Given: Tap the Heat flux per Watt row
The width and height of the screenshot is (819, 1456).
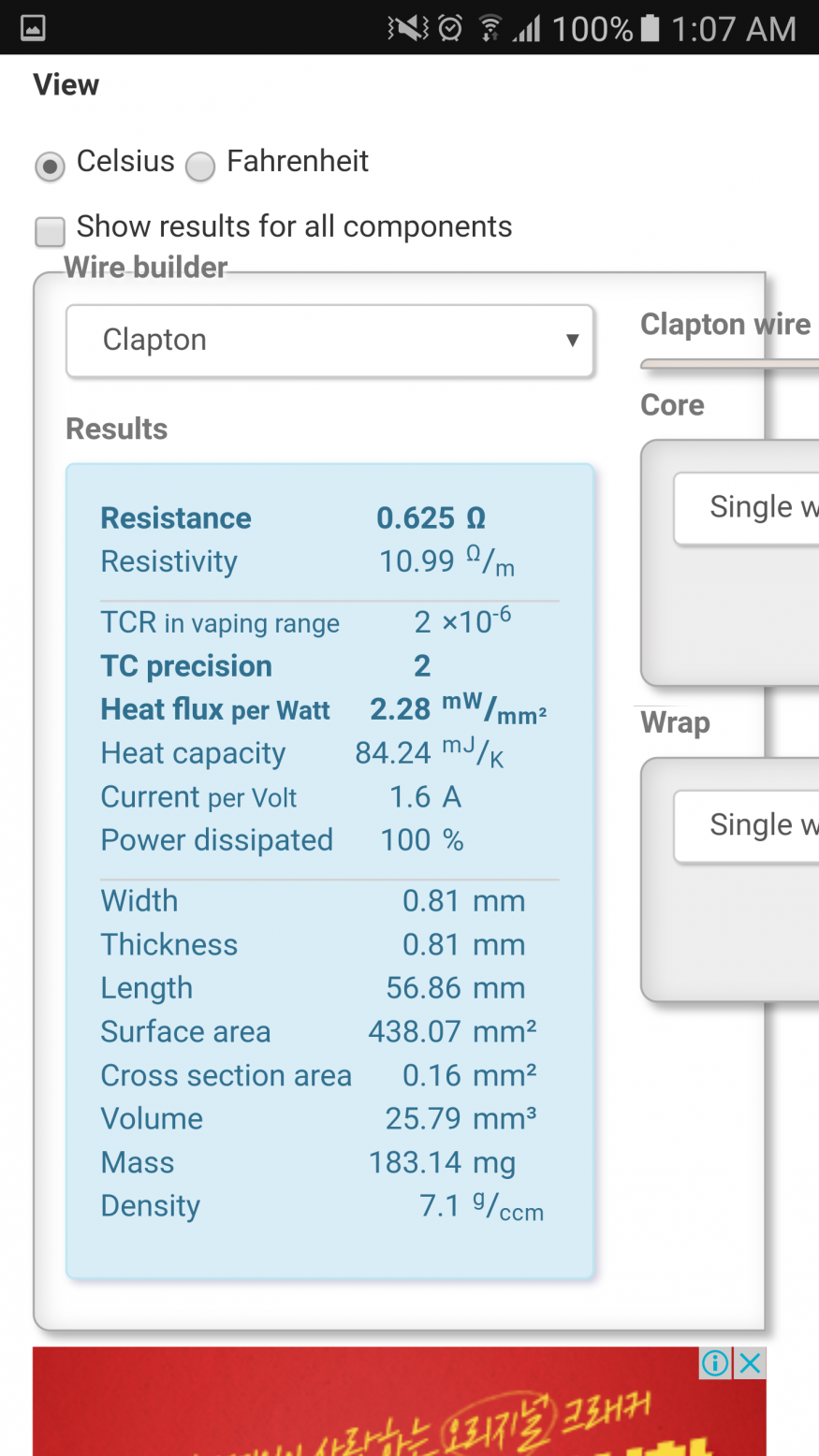Looking at the screenshot, I should point(323,710).
